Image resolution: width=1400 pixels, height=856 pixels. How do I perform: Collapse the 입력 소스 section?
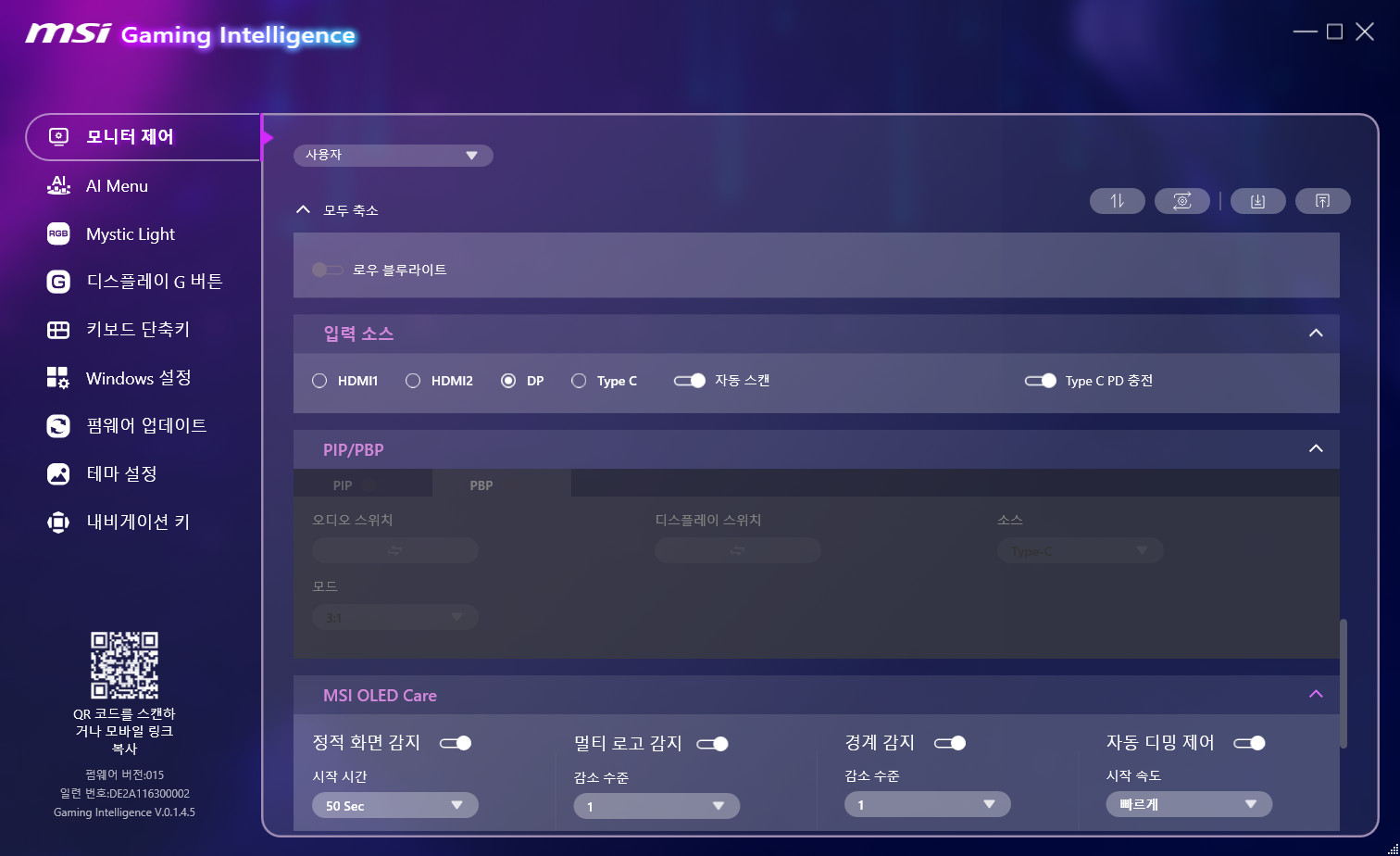[x=1316, y=334]
